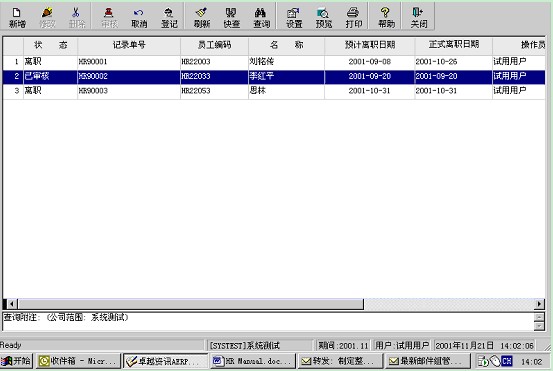Click the 取消 (Cancel) toolbar icon
The width and height of the screenshot is (553, 371).
coord(139,17)
